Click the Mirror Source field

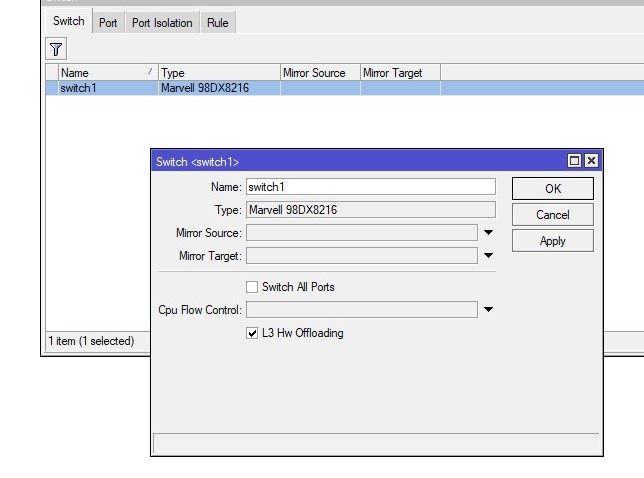pyautogui.click(x=362, y=232)
